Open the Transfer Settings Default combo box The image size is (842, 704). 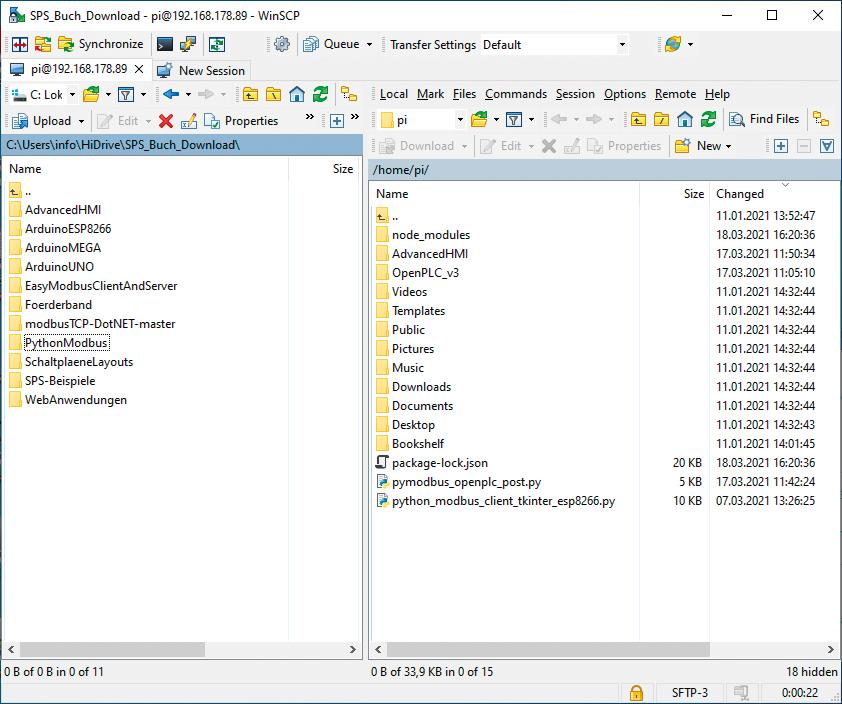click(x=554, y=45)
